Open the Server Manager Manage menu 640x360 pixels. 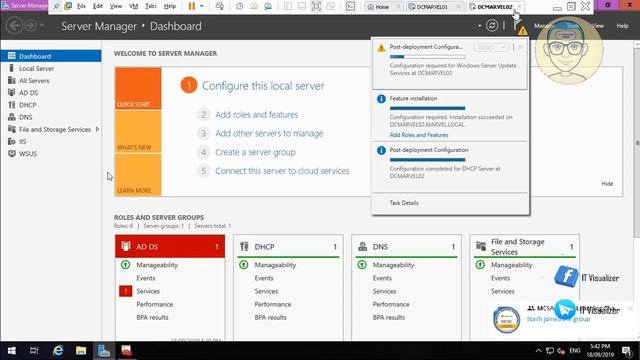[543, 26]
